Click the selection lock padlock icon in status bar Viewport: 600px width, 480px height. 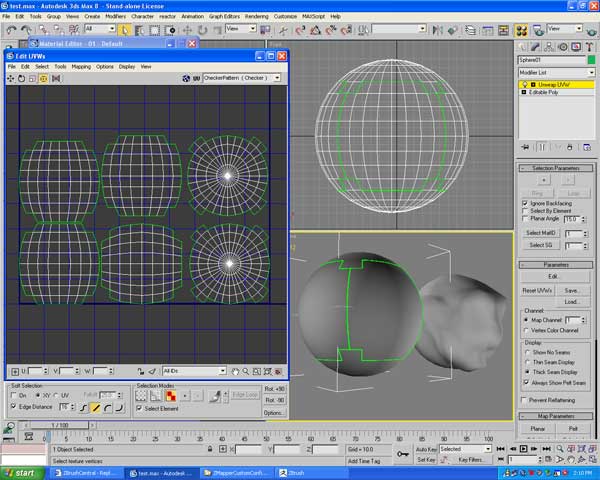210,449
